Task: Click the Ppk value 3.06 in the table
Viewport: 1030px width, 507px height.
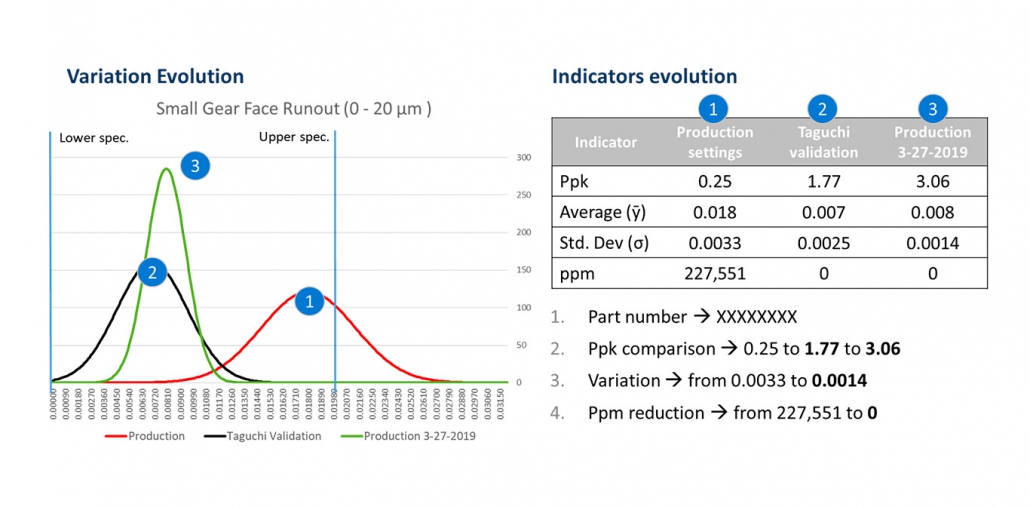Action: pos(932,182)
